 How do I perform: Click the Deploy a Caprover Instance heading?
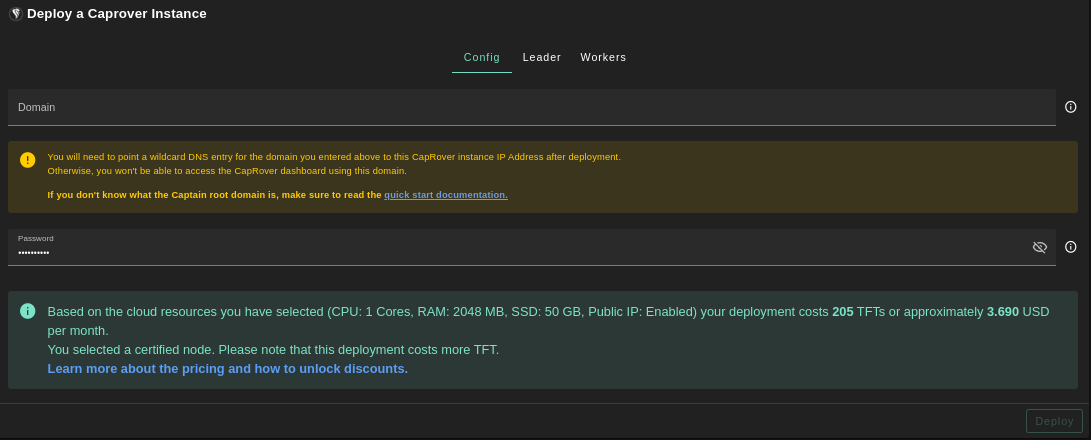(x=117, y=14)
